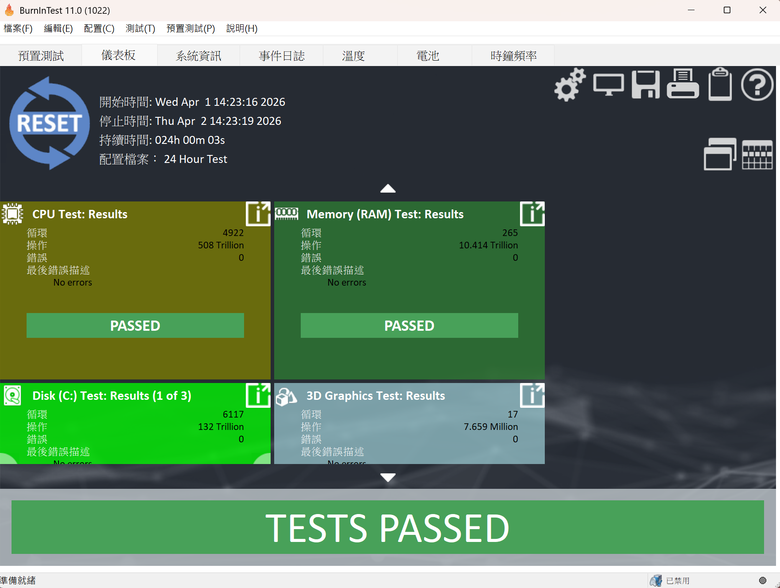780x588 pixels.
Task: Open Disk (C:) Test details info icon
Action: tap(258, 395)
